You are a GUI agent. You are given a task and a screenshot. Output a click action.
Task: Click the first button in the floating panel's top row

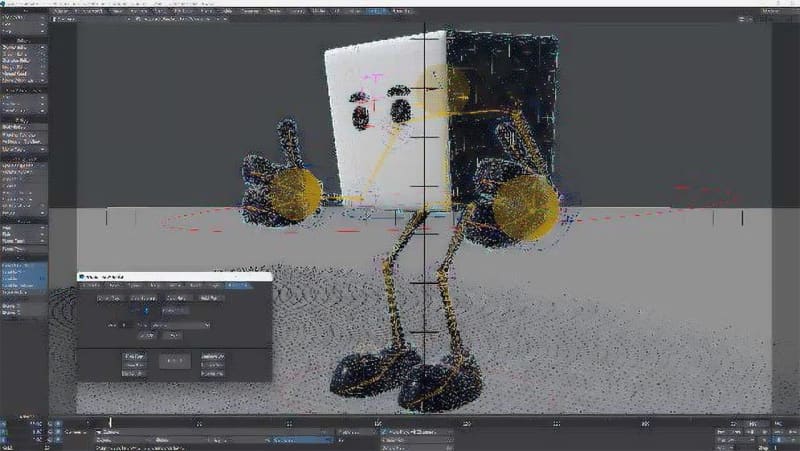click(x=108, y=298)
